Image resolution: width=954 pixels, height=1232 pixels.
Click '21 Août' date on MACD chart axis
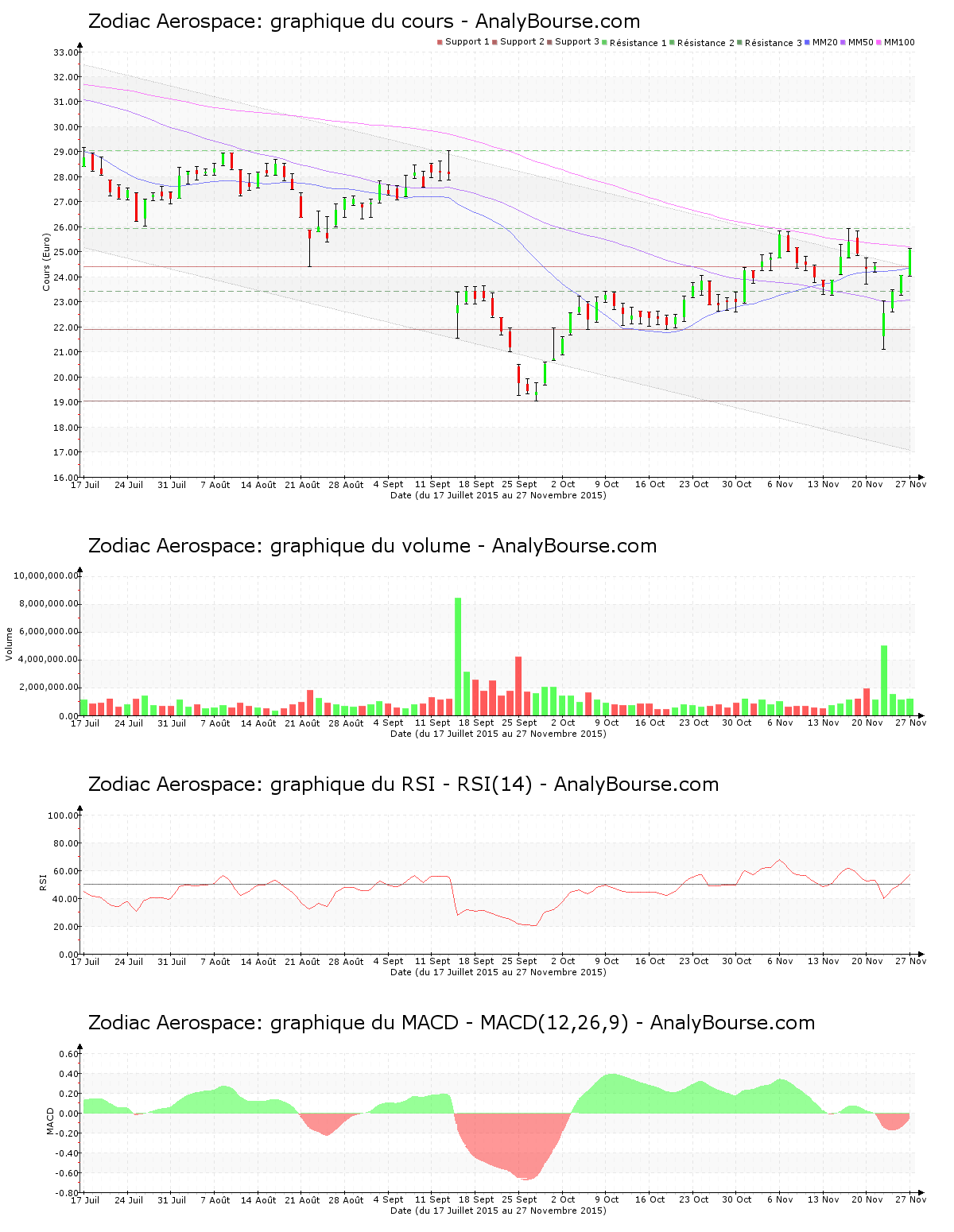coord(302,1200)
